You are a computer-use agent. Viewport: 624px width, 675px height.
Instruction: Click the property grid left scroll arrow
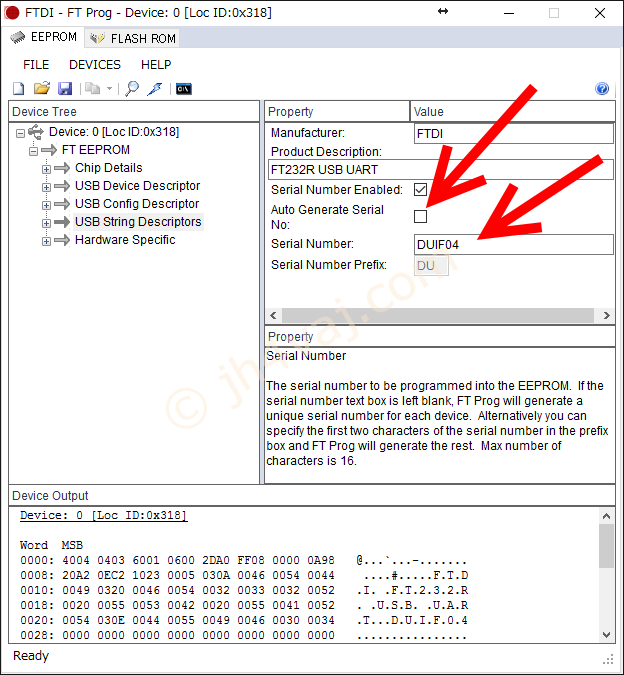(x=273, y=315)
